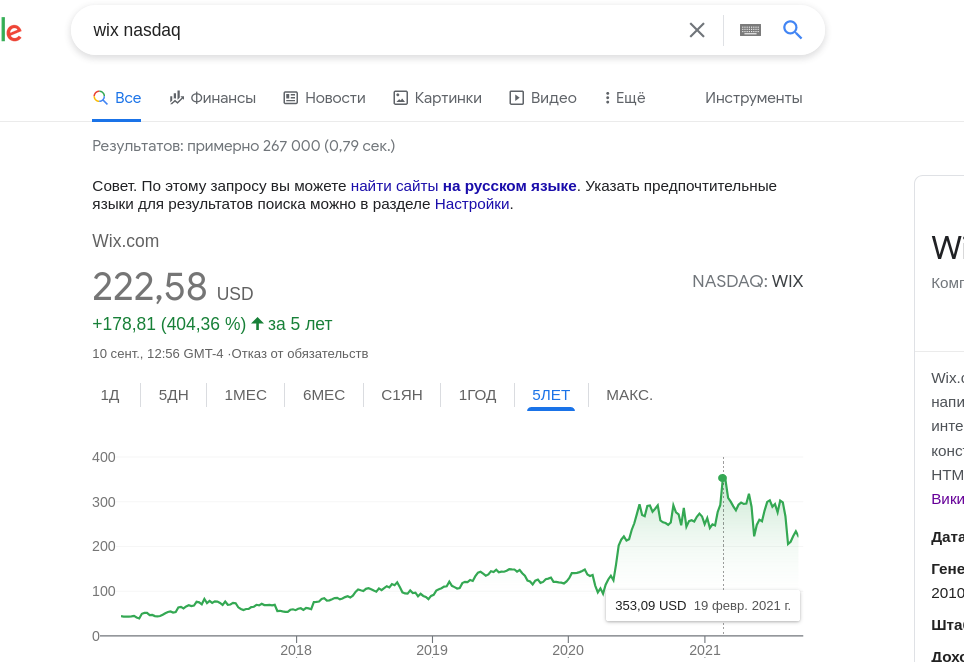The image size is (964, 662).
Task: Select the 1Д chart range
Action: point(110,395)
